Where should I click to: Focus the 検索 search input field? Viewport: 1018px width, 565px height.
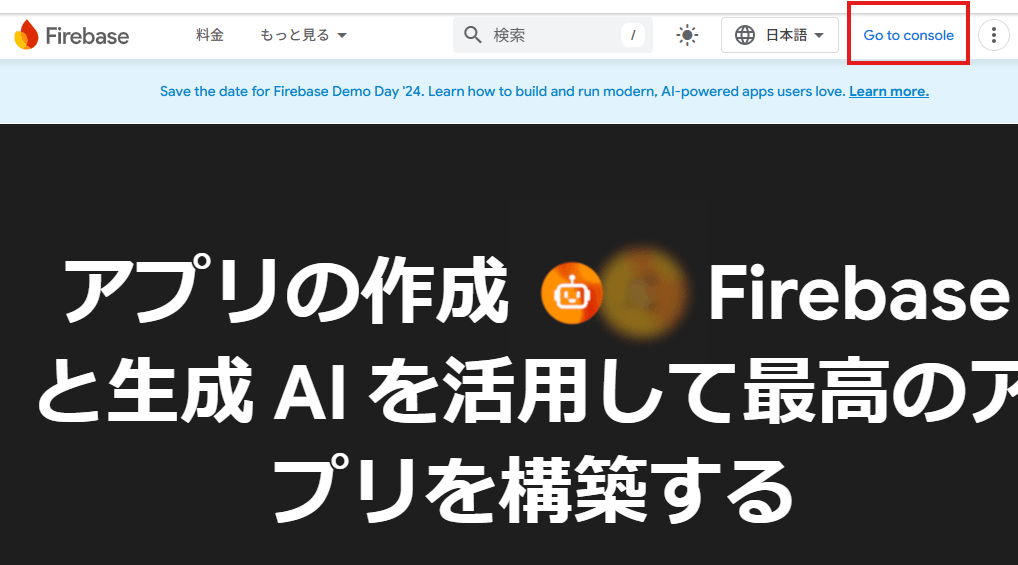click(x=552, y=35)
